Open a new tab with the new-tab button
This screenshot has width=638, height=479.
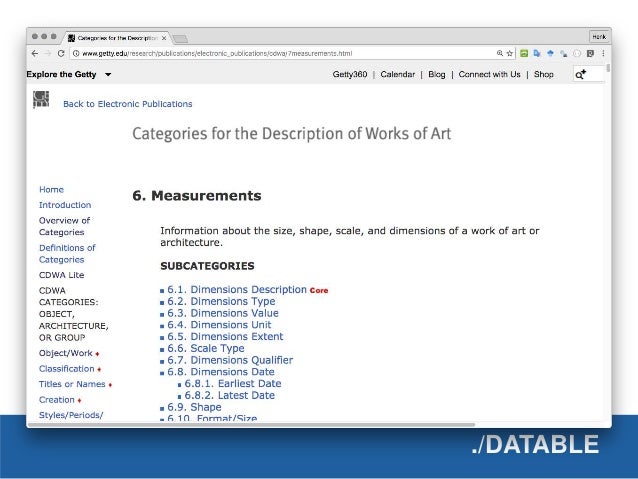point(180,39)
